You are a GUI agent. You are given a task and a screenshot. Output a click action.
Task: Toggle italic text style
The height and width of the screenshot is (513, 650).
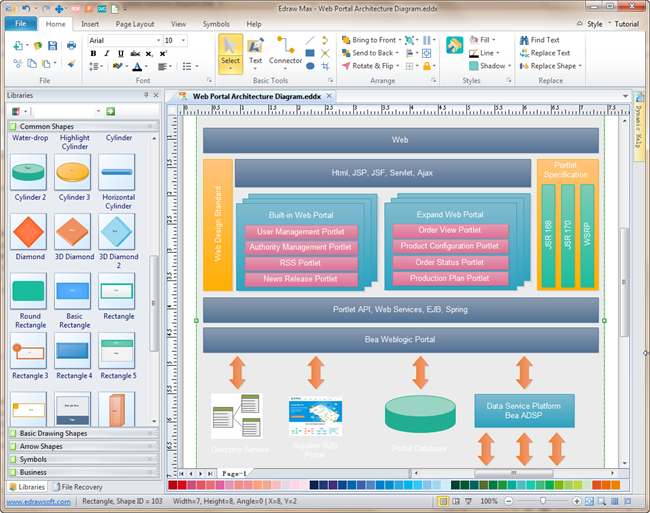[x=107, y=54]
